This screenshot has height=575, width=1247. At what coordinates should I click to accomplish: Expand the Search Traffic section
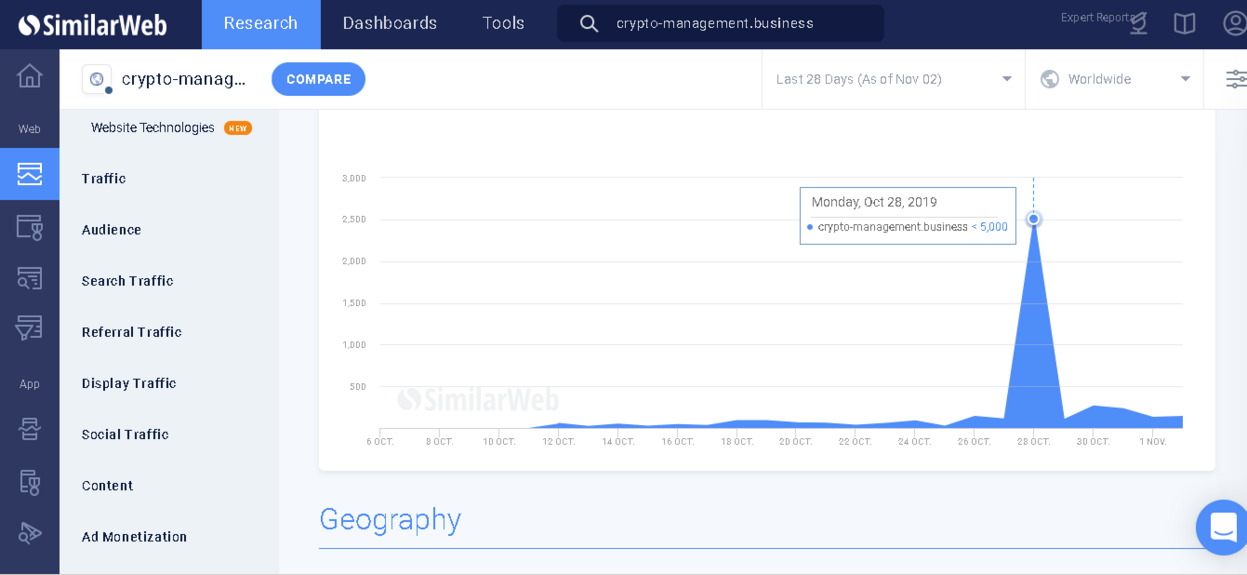point(127,281)
